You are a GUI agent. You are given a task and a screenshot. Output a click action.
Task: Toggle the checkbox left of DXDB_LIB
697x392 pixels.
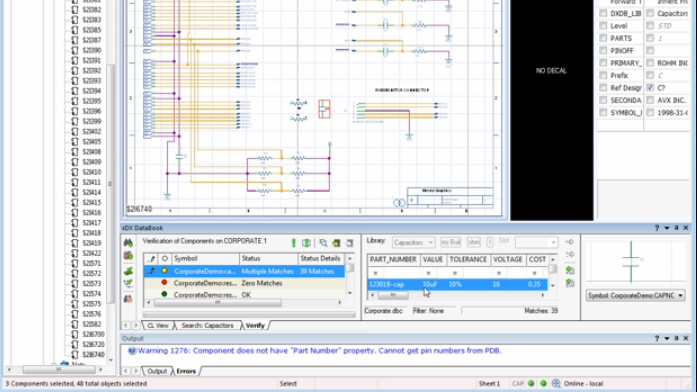(603, 13)
